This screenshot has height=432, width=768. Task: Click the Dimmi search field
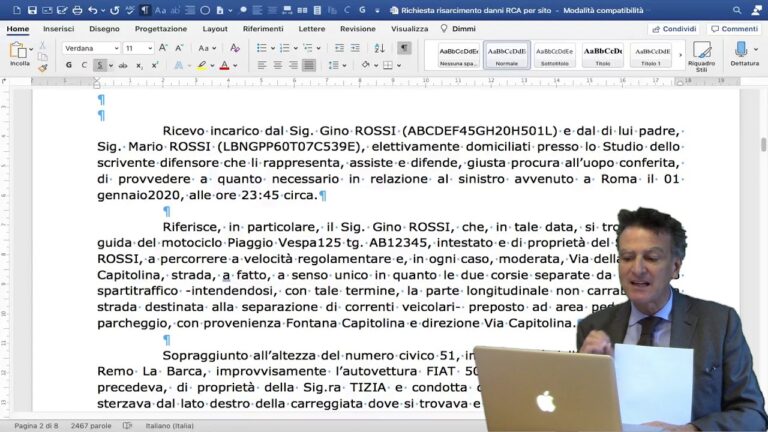(x=458, y=29)
